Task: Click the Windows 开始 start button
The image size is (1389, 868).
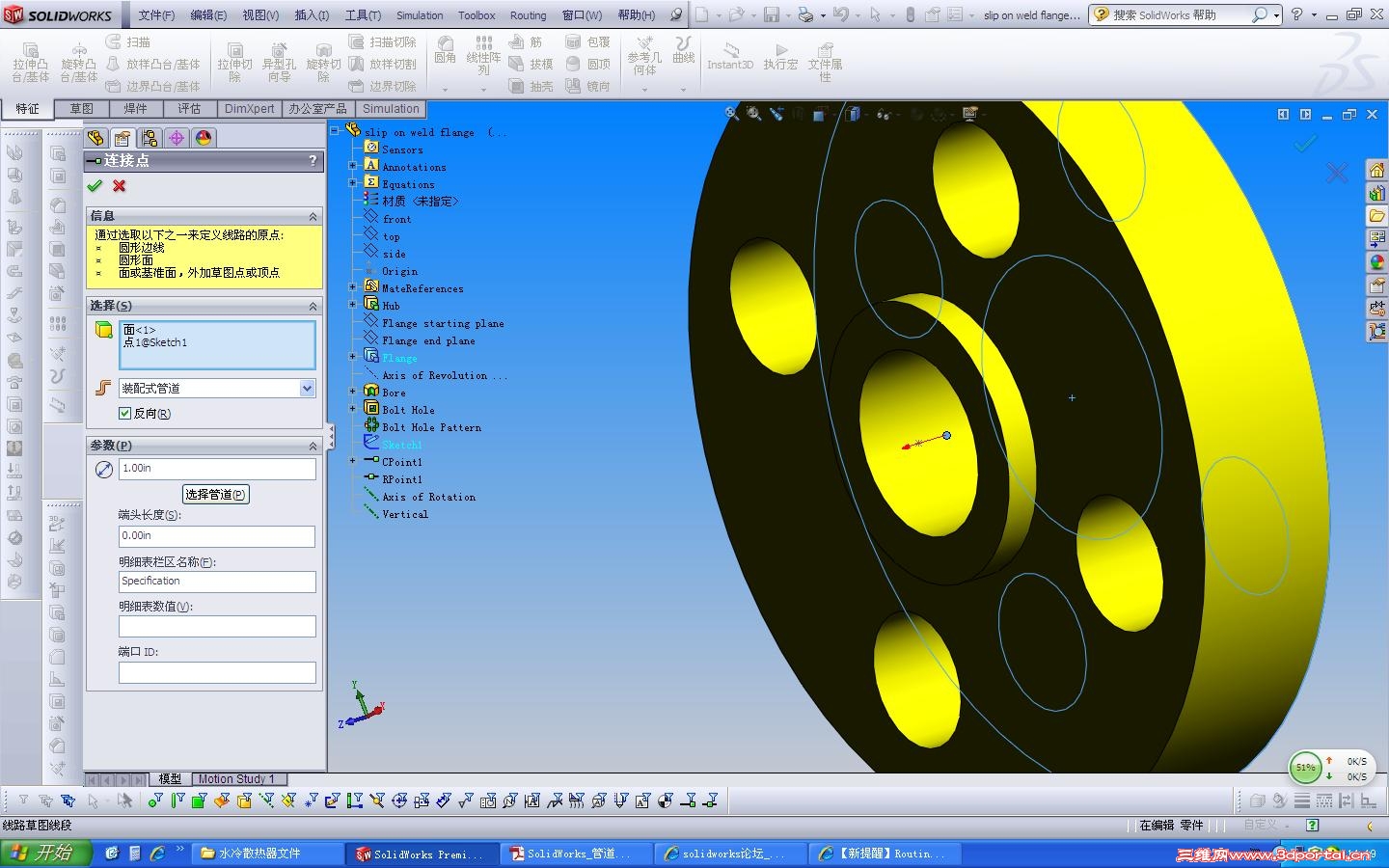Action: tap(46, 854)
